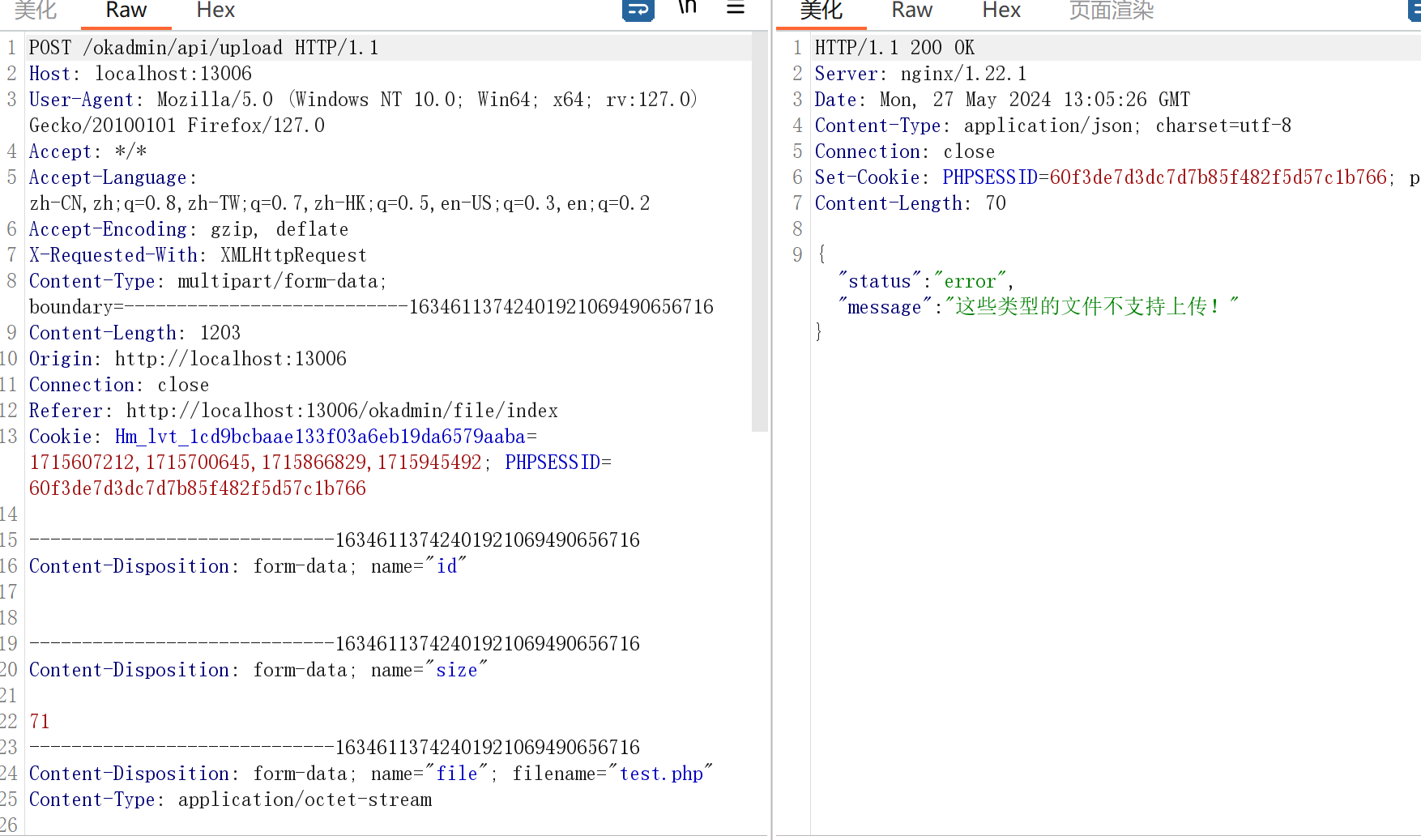Select Content-Length: 1203 header
Screen dimensions: 1421x840
coord(134,333)
